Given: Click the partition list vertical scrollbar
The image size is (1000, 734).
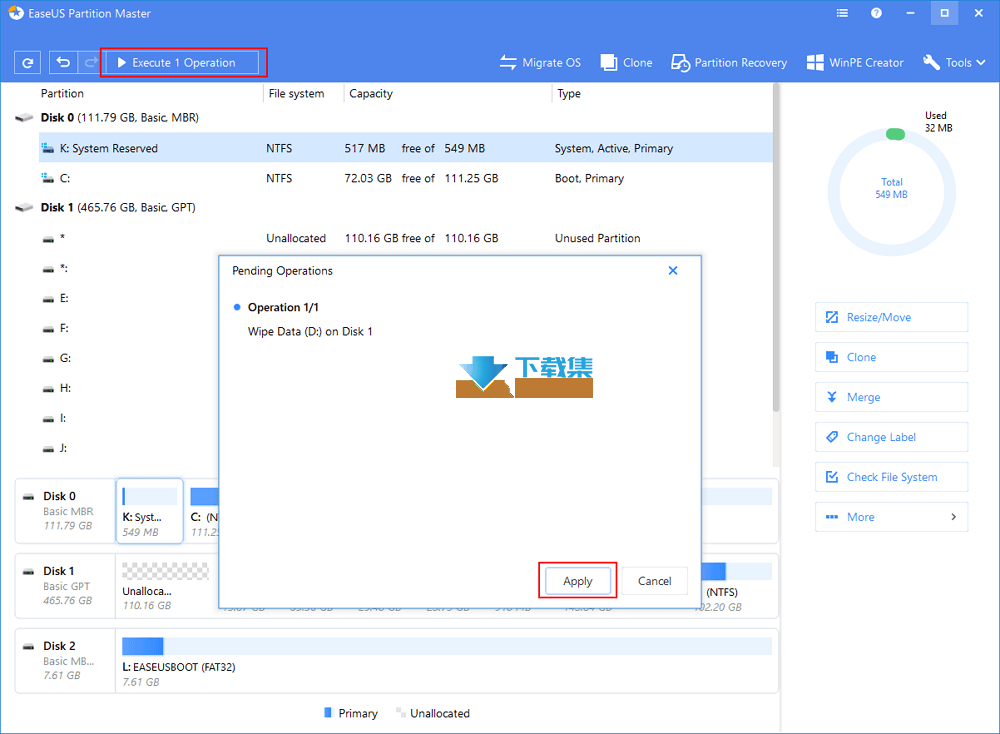Looking at the screenshot, I should [x=776, y=250].
